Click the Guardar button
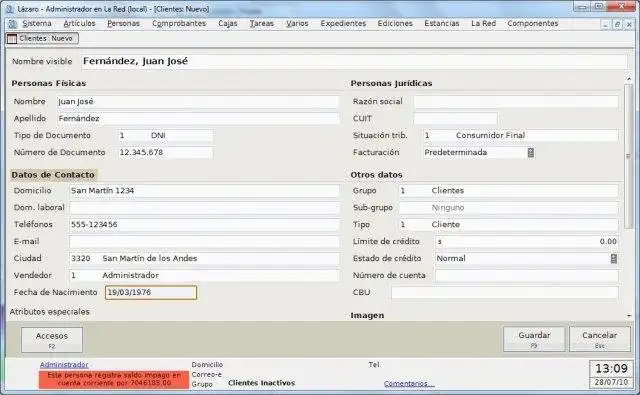The width and height of the screenshot is (640, 395). 534,339
